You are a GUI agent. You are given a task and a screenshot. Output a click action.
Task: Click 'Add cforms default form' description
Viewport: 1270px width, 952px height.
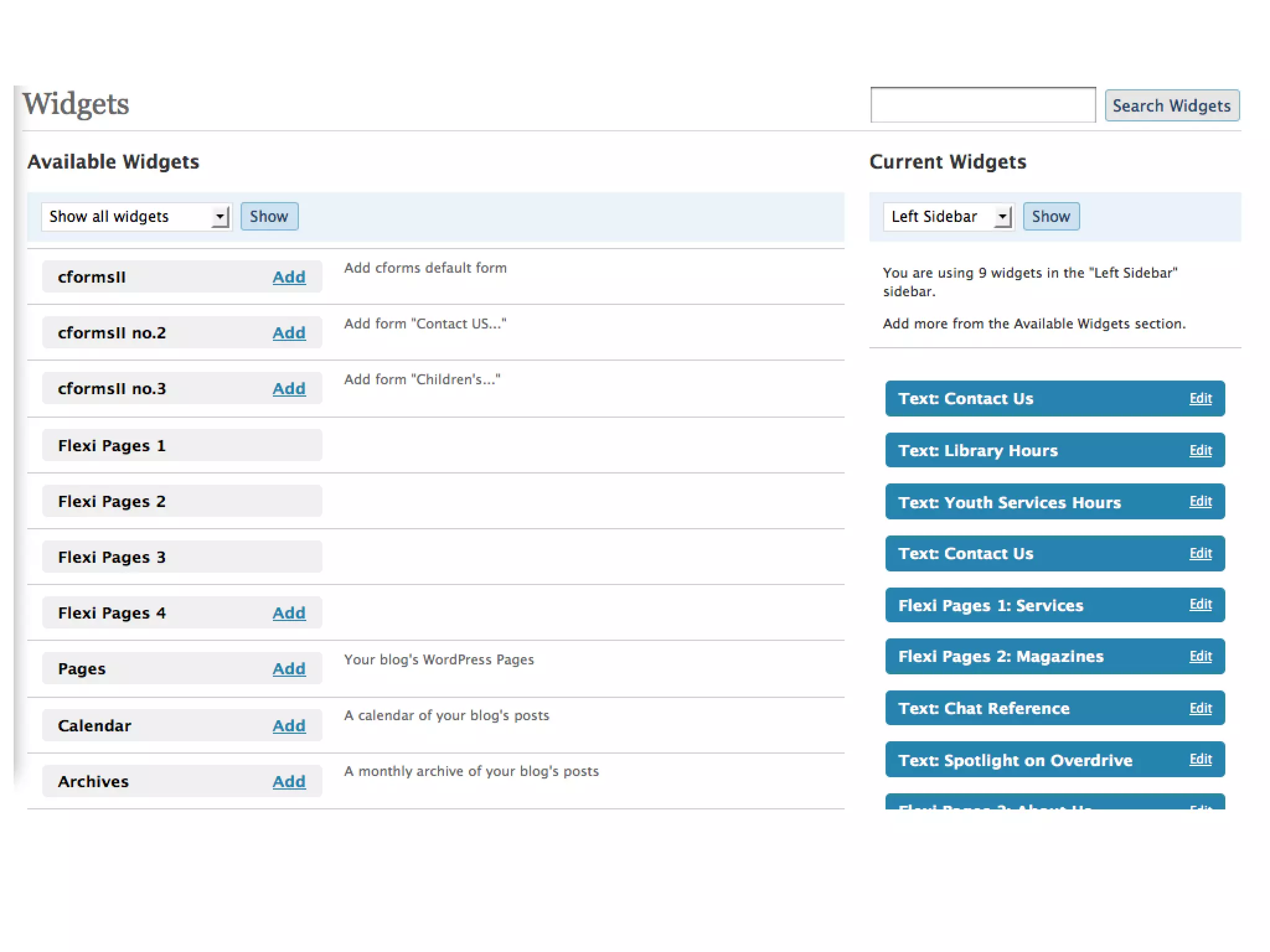pyautogui.click(x=425, y=268)
